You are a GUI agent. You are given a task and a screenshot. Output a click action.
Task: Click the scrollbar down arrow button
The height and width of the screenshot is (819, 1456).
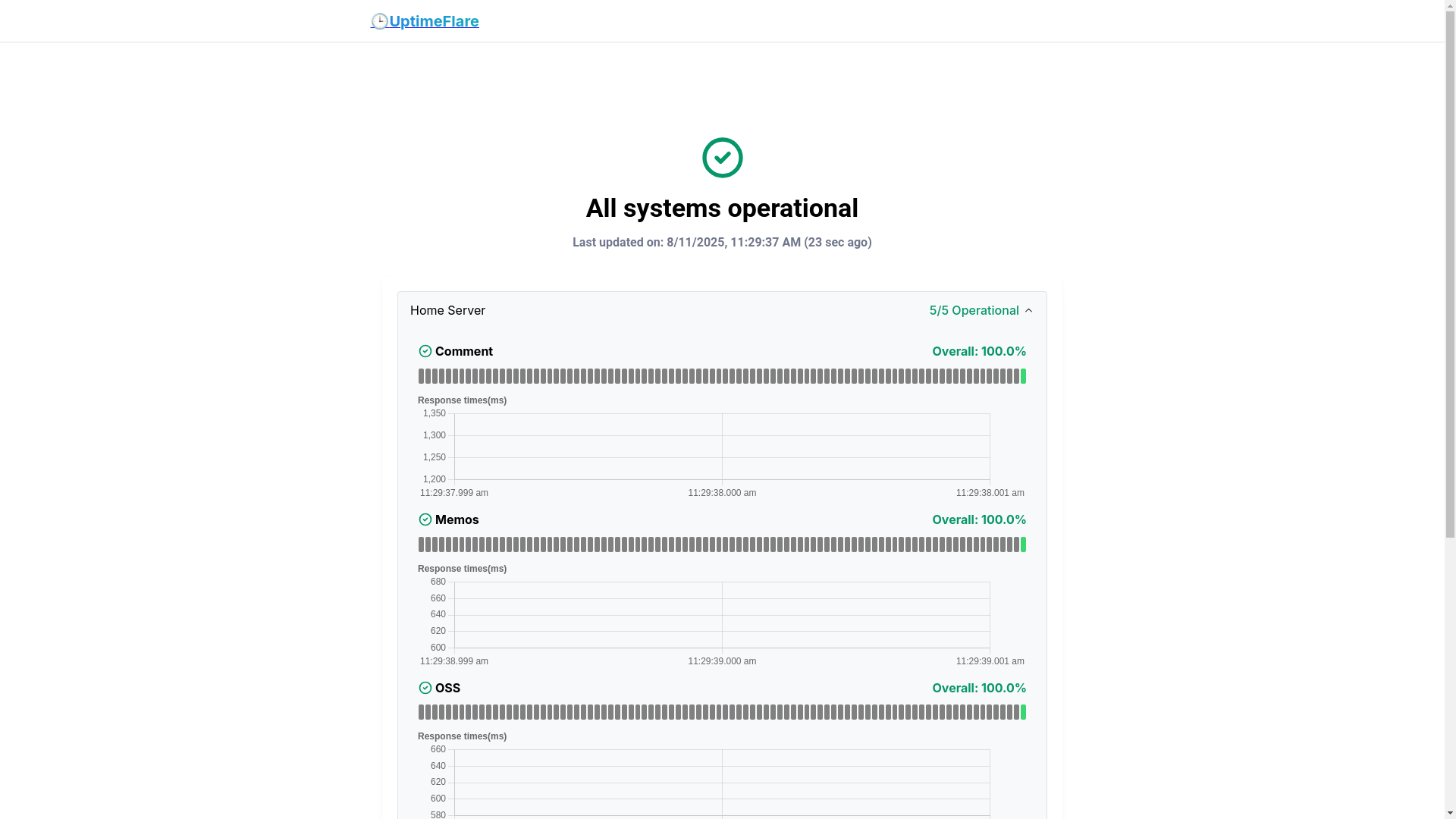[1451, 813]
